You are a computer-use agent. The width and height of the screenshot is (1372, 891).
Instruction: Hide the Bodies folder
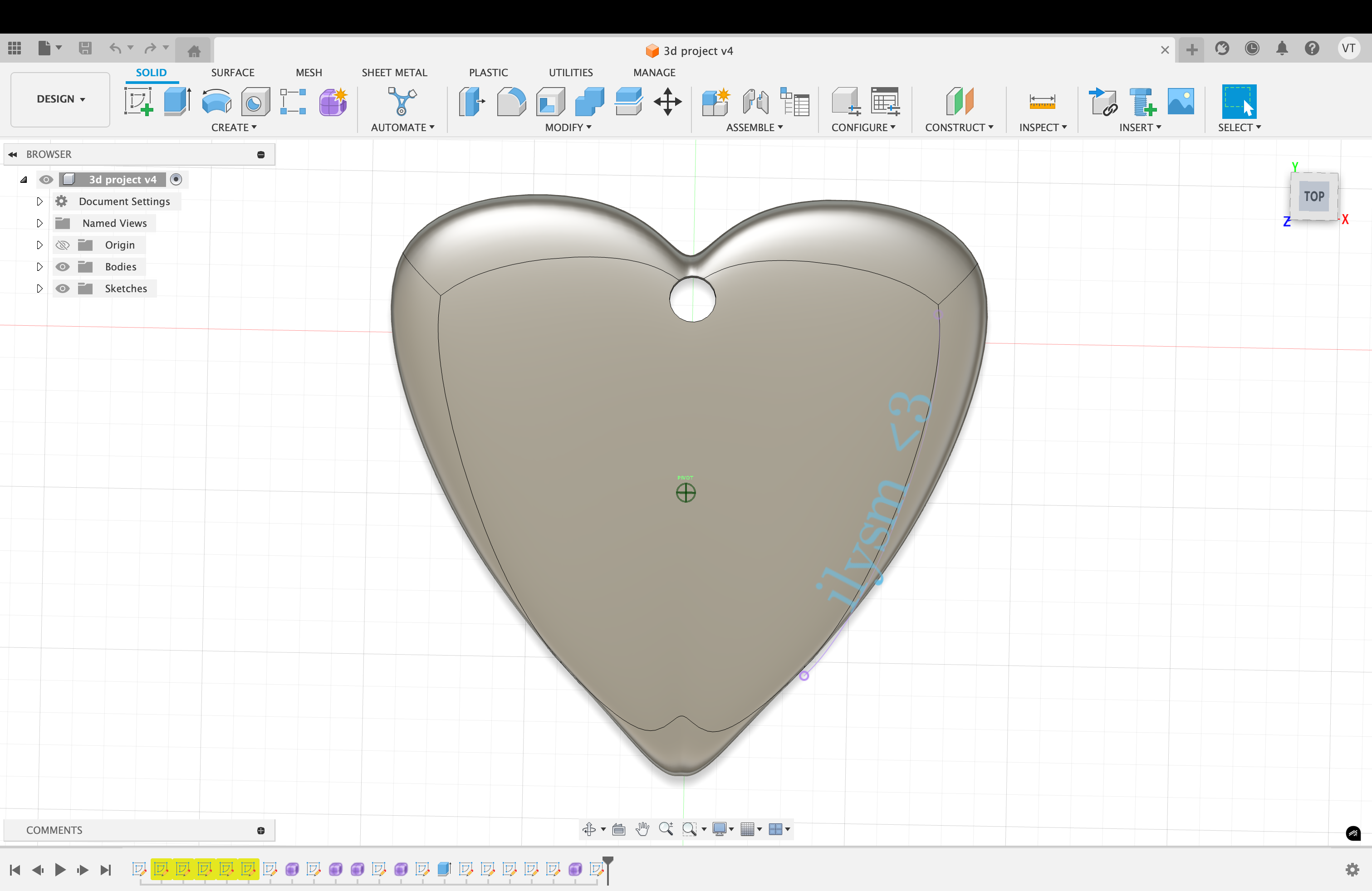[62, 266]
